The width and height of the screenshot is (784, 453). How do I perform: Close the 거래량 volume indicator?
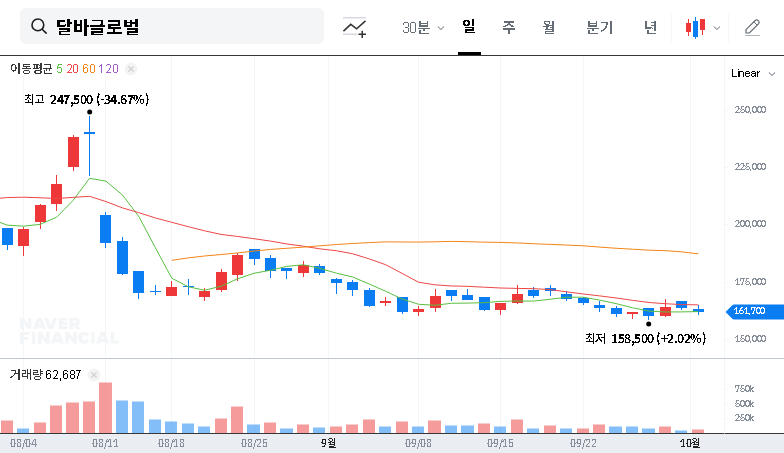[x=94, y=375]
